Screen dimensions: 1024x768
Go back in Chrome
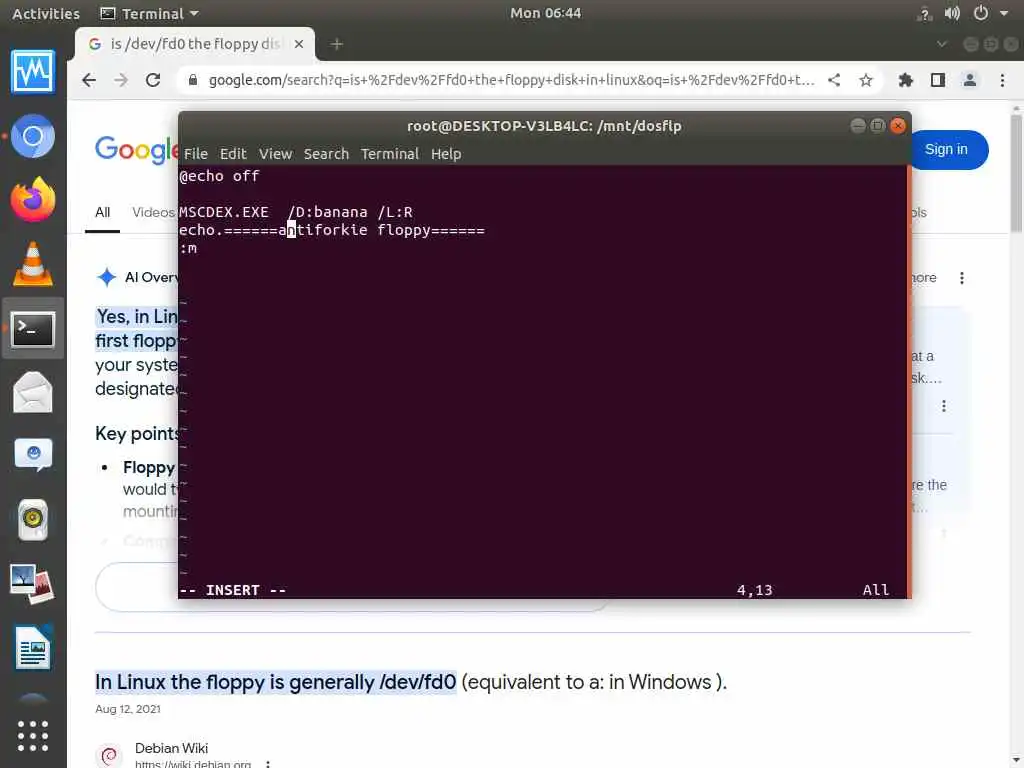pyautogui.click(x=89, y=80)
